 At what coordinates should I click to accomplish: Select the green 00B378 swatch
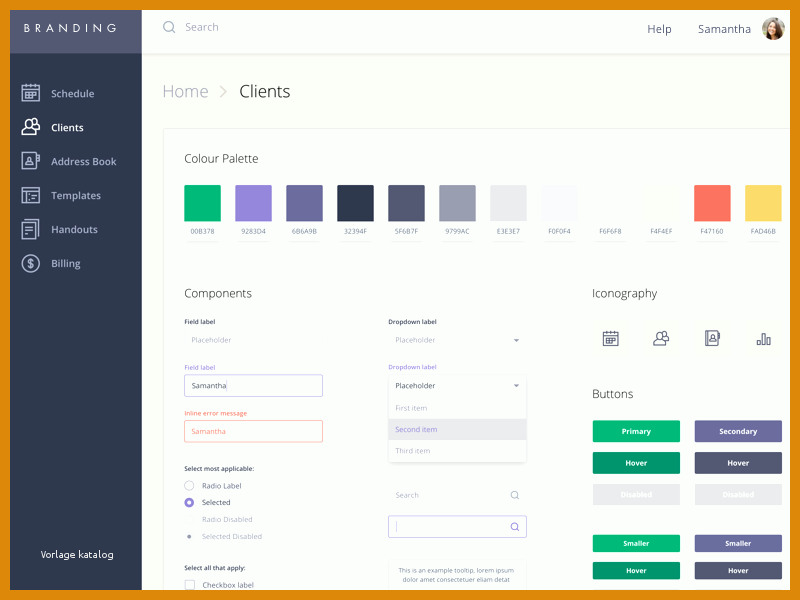pyautogui.click(x=203, y=203)
